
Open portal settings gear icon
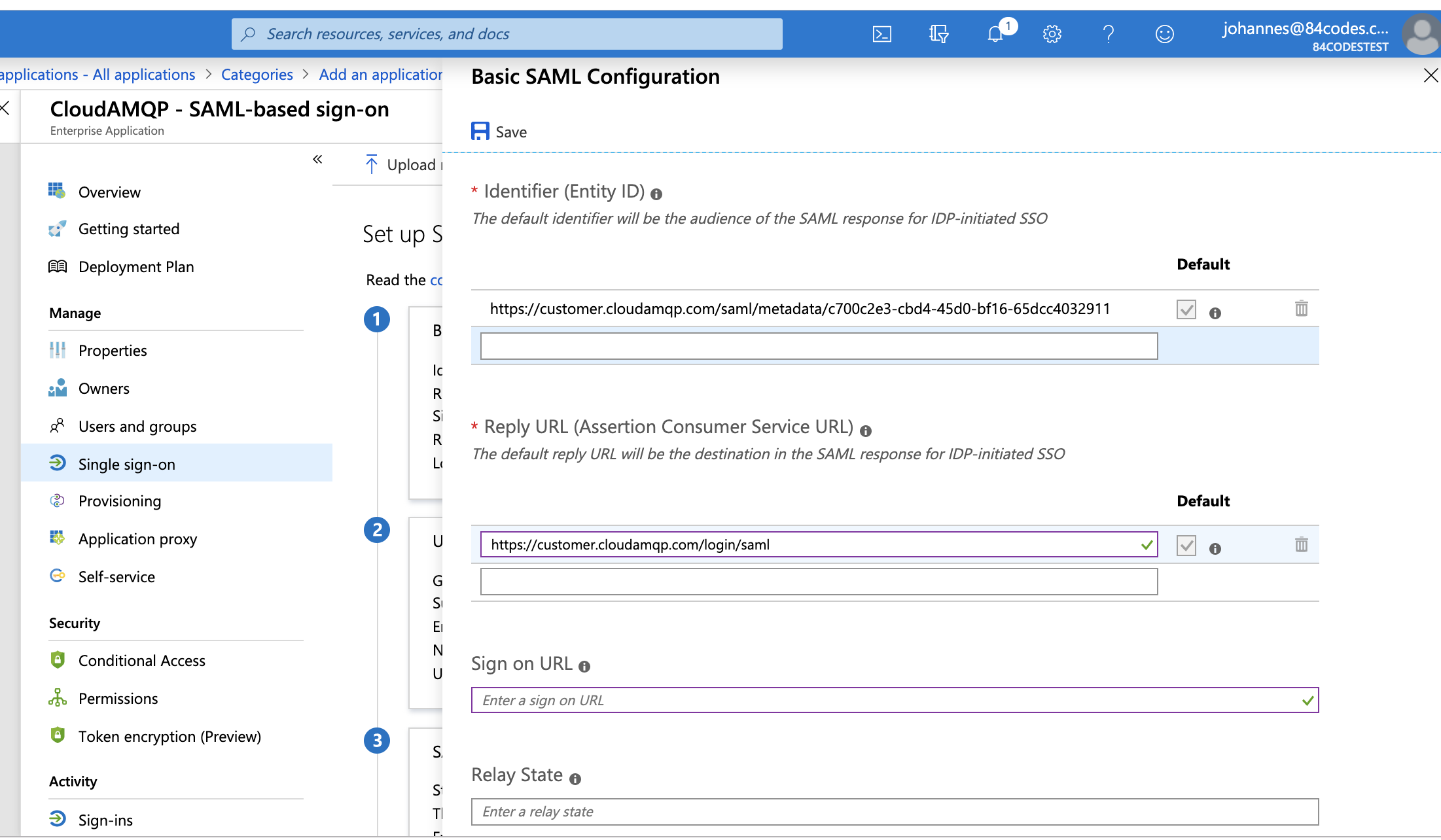click(1052, 34)
